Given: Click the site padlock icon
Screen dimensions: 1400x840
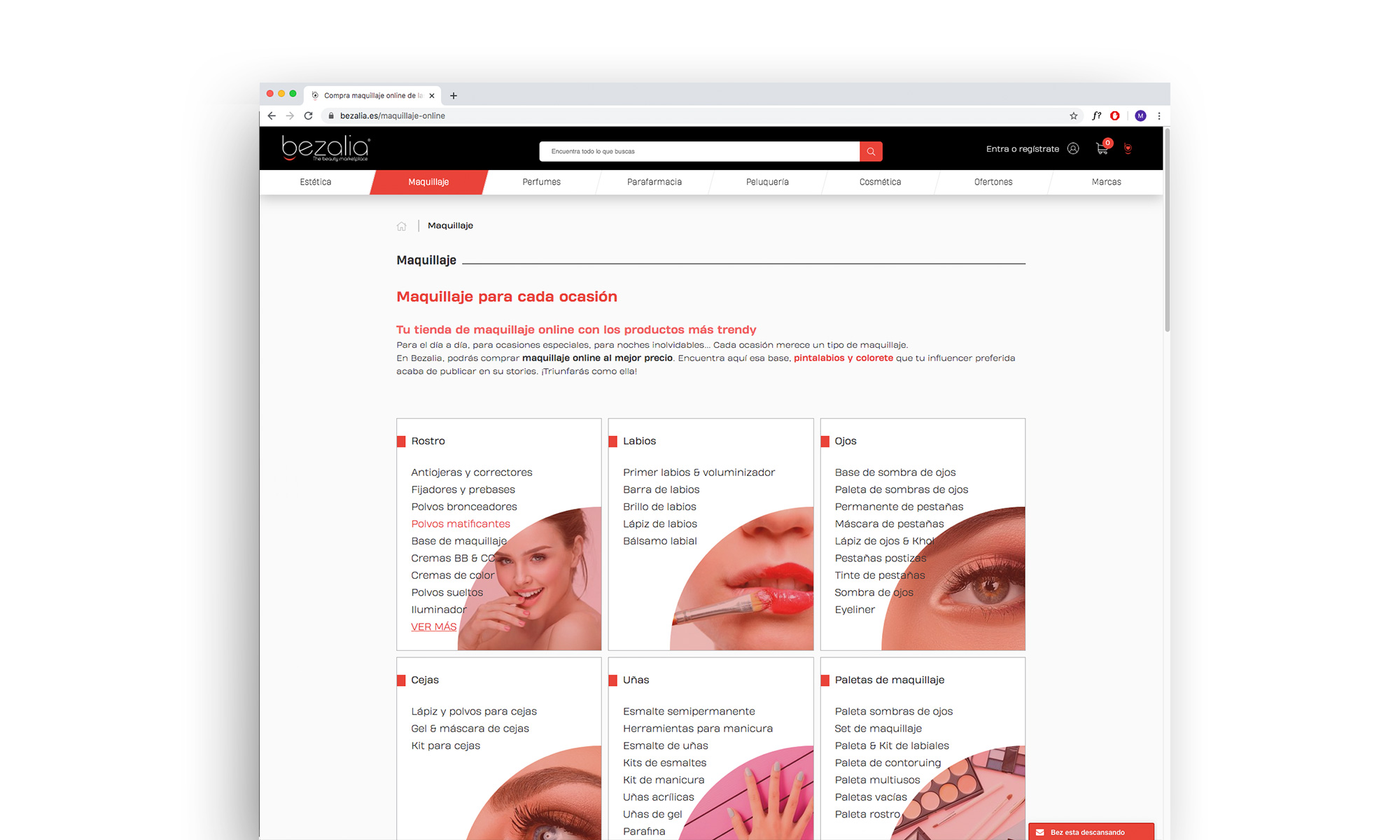Looking at the screenshot, I should [x=331, y=115].
